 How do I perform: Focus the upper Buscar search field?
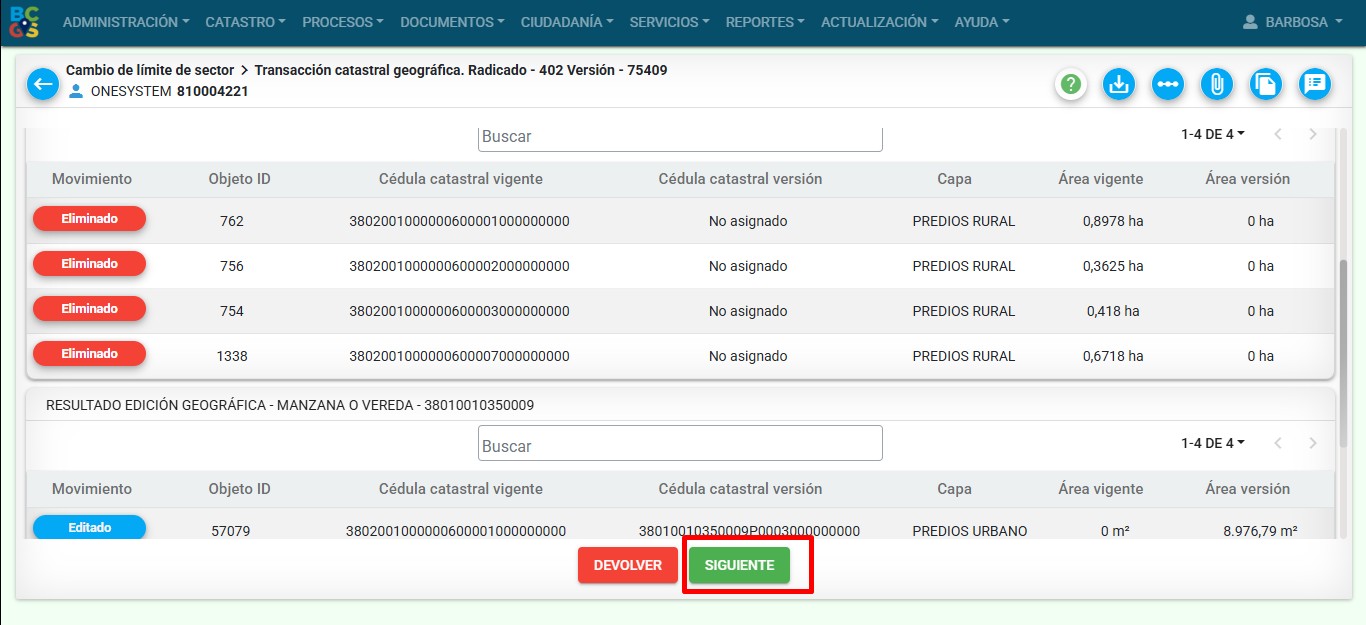[680, 137]
